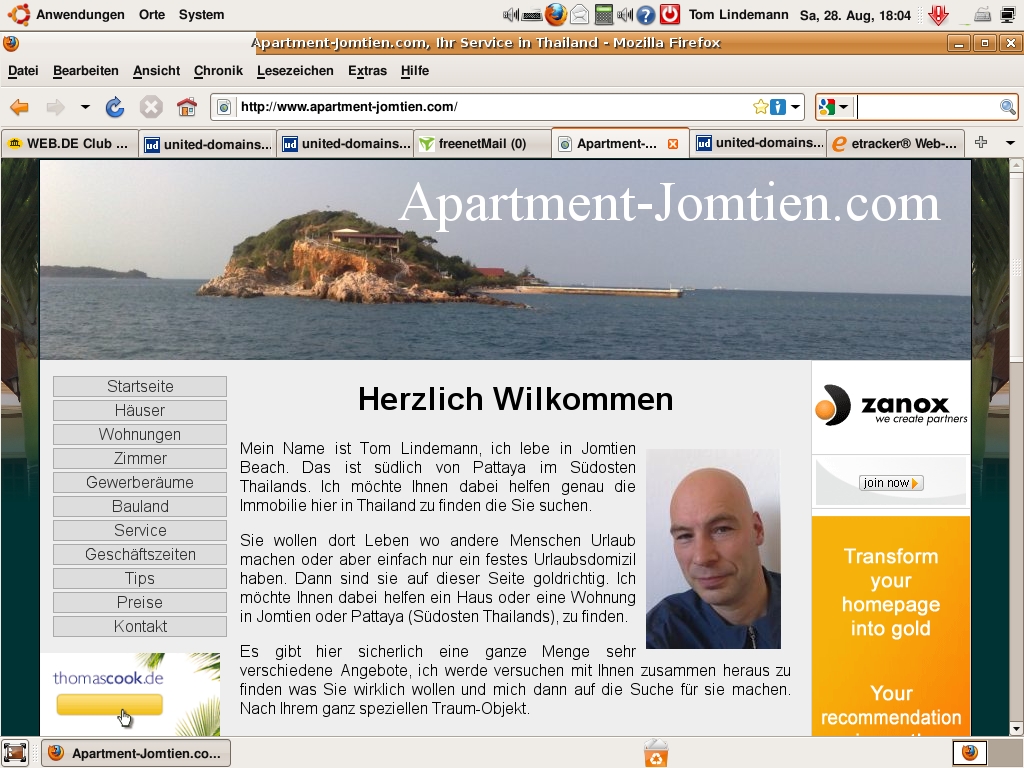Click the search box magnifier icon

pyautogui.click(x=1008, y=107)
